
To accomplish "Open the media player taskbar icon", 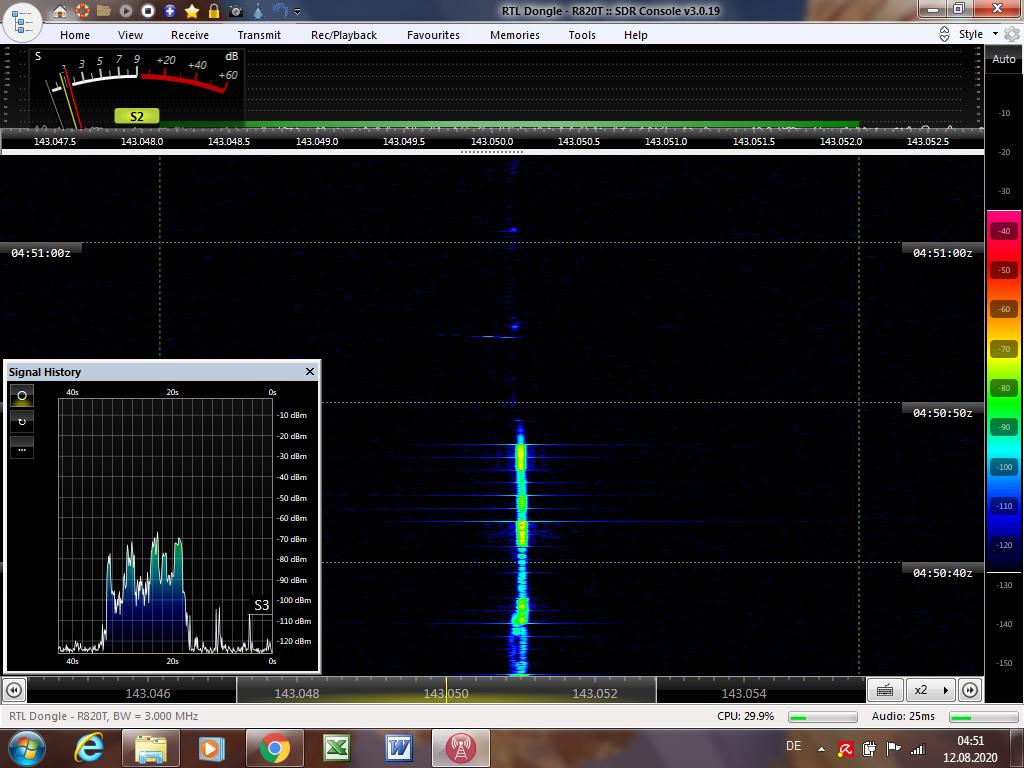I will (x=211, y=748).
